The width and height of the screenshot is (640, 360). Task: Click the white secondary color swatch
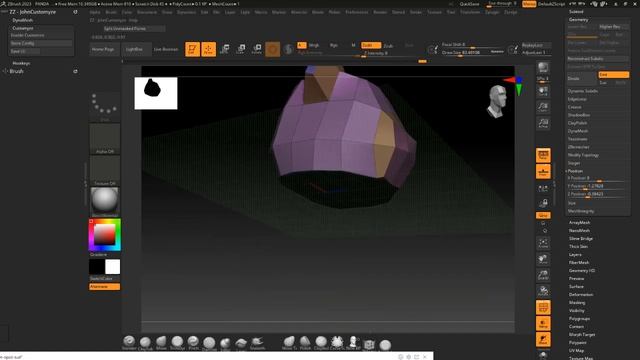coord(113,267)
